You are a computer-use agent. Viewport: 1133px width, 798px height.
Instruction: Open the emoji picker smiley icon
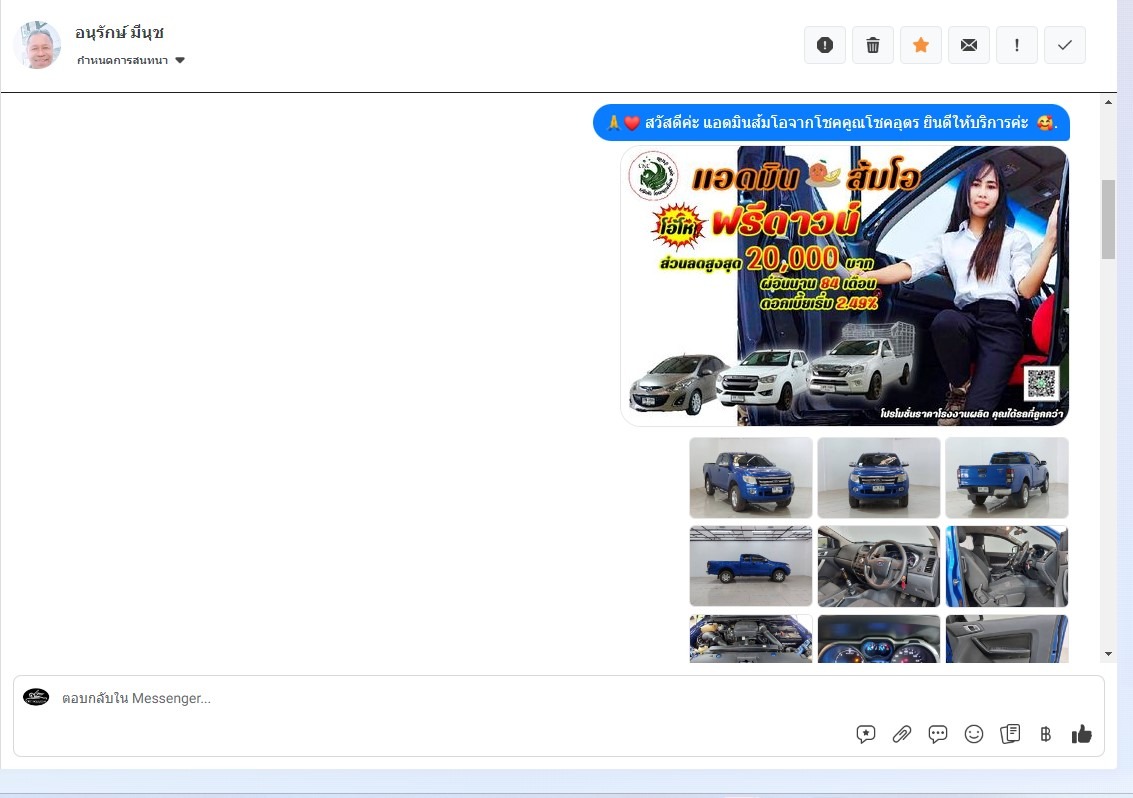[974, 734]
